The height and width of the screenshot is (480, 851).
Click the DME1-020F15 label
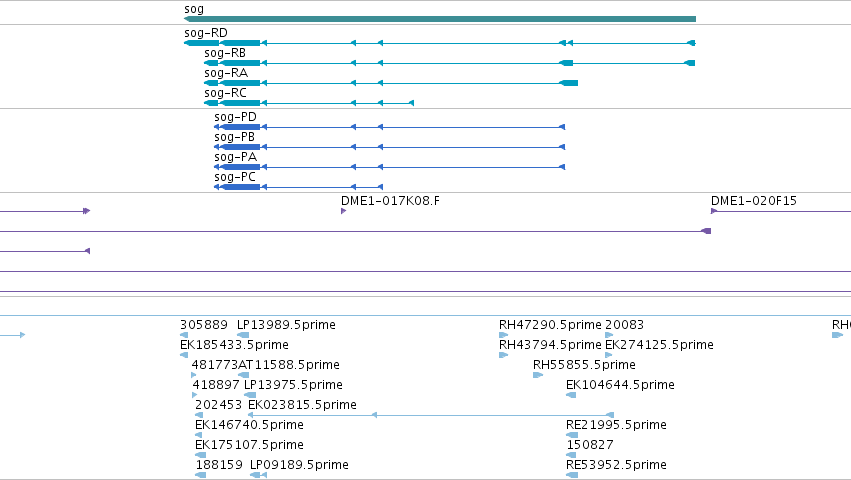(x=754, y=201)
